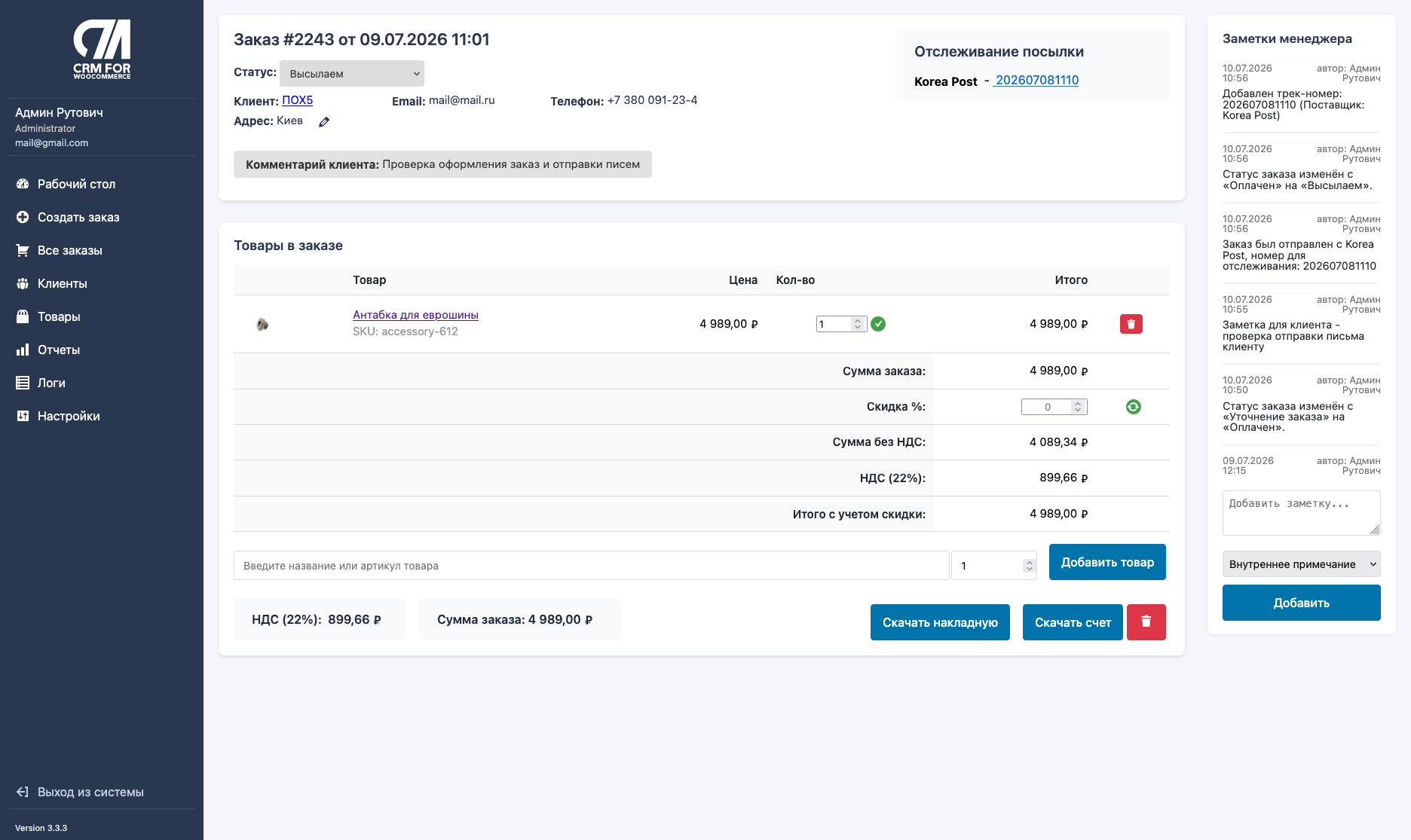Click Сумма без НДС value 4 089,34 ₽
The width and height of the screenshot is (1411, 840).
1058,442
